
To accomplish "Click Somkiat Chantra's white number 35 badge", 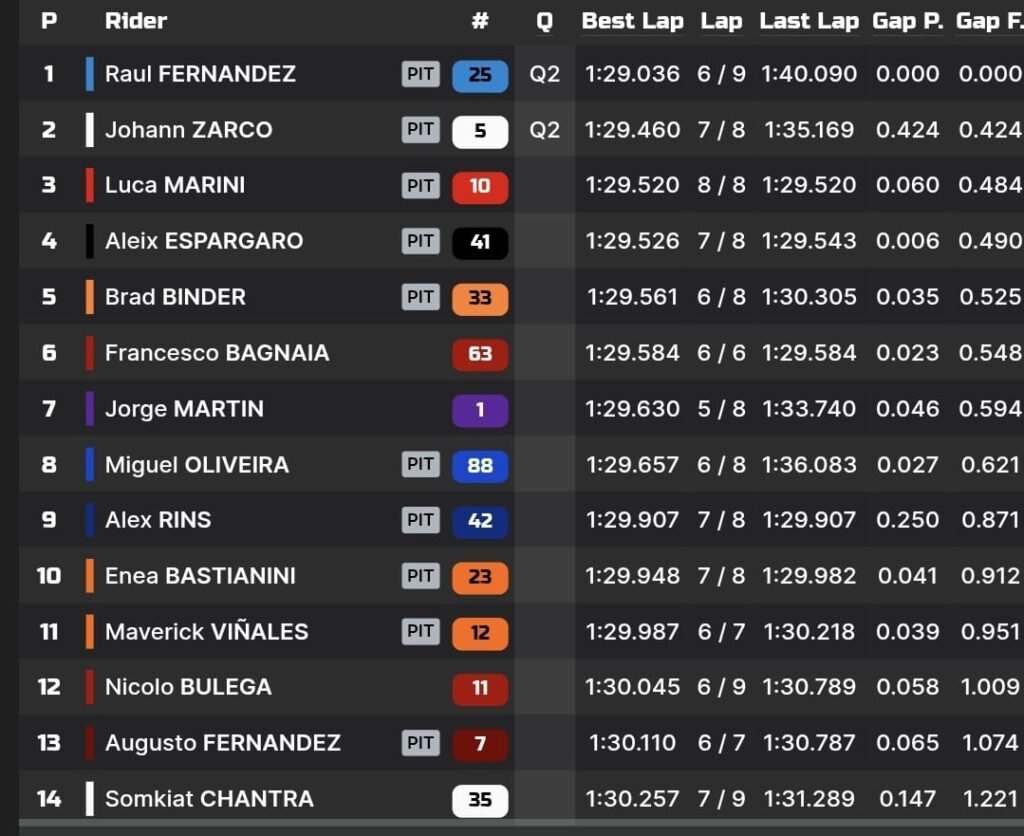I will pyautogui.click(x=480, y=800).
